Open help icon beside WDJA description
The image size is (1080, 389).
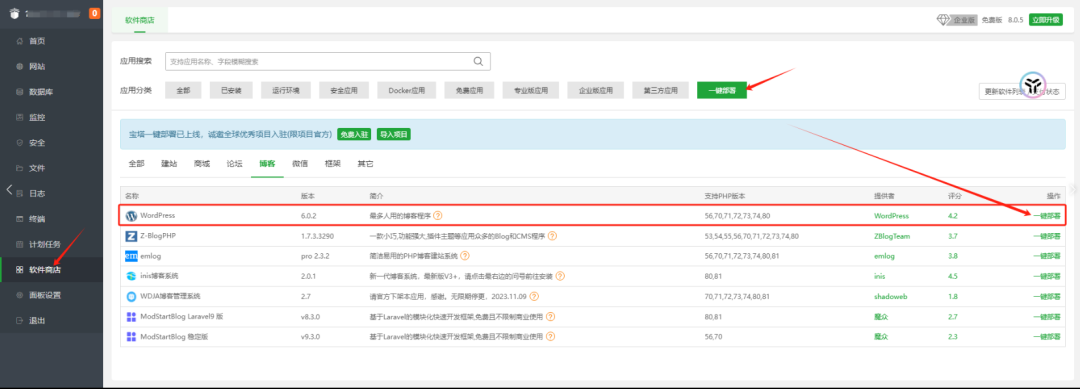pos(534,297)
